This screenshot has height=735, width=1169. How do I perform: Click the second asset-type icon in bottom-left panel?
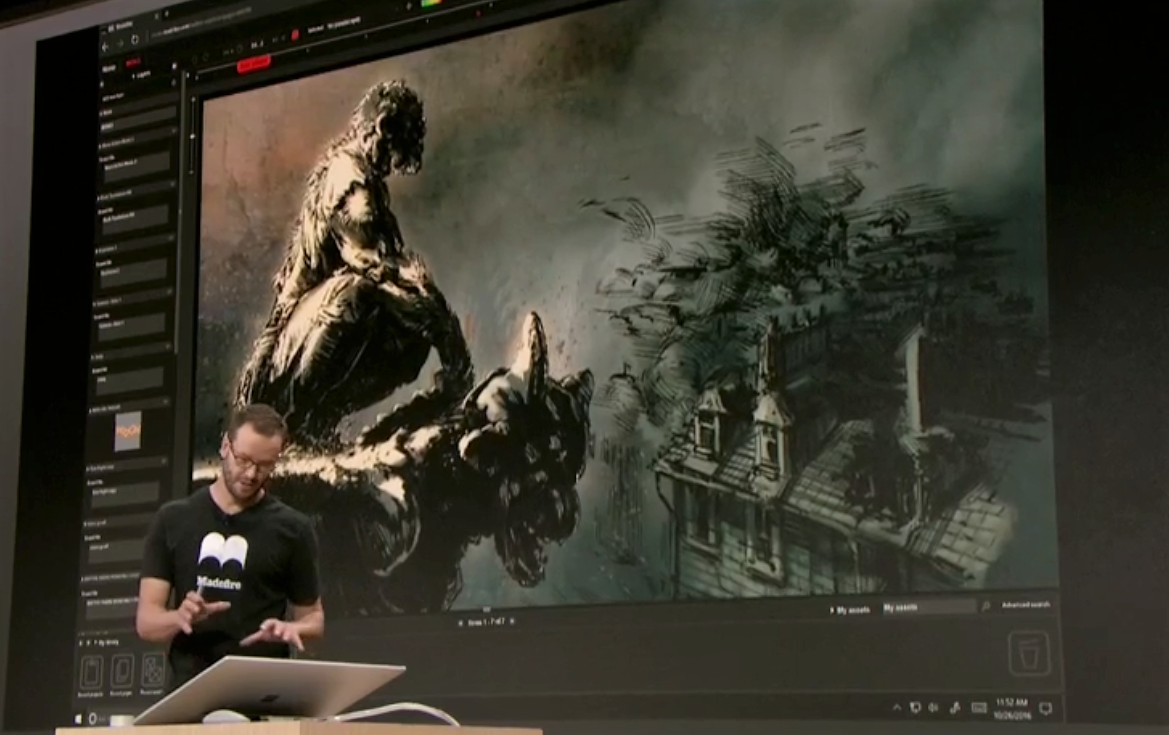[122, 671]
